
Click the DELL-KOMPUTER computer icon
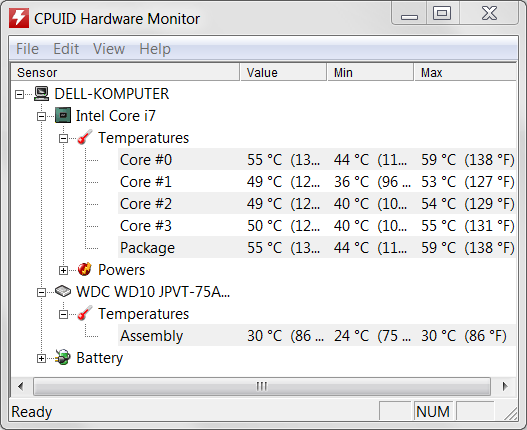coord(42,93)
